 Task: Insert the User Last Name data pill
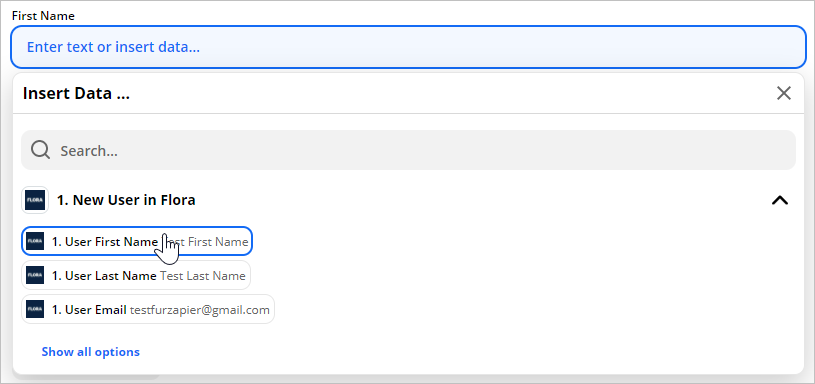click(x=136, y=275)
